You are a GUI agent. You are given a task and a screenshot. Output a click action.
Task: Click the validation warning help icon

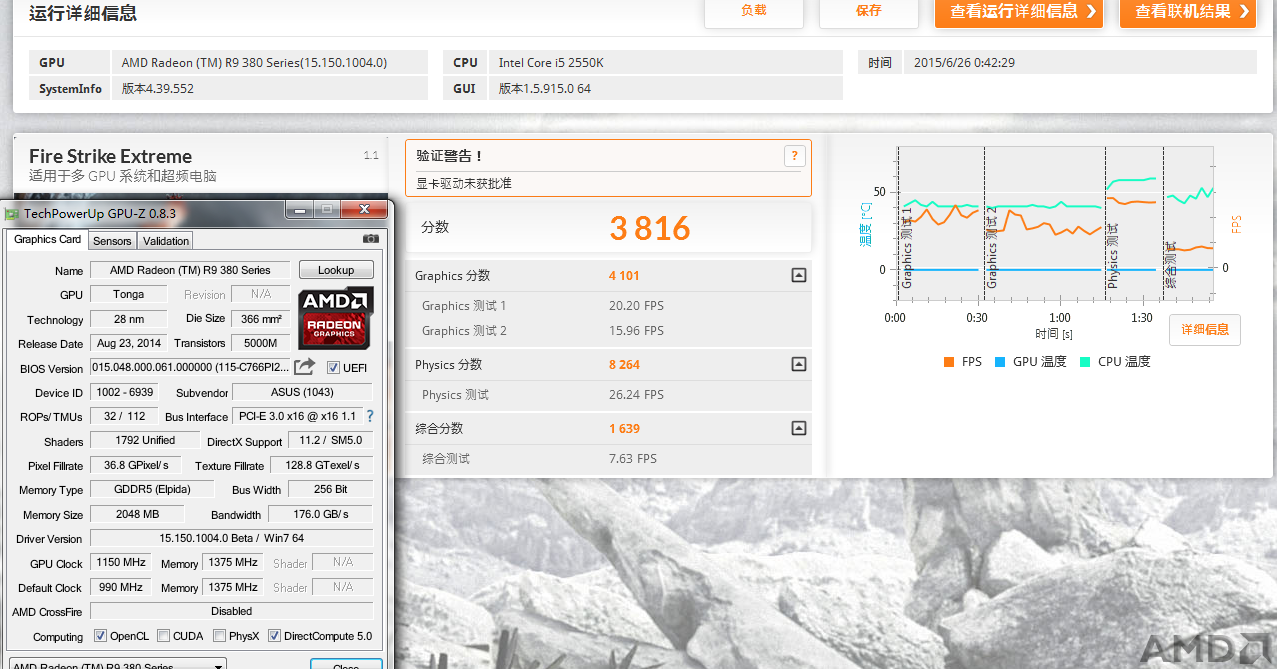[x=794, y=155]
